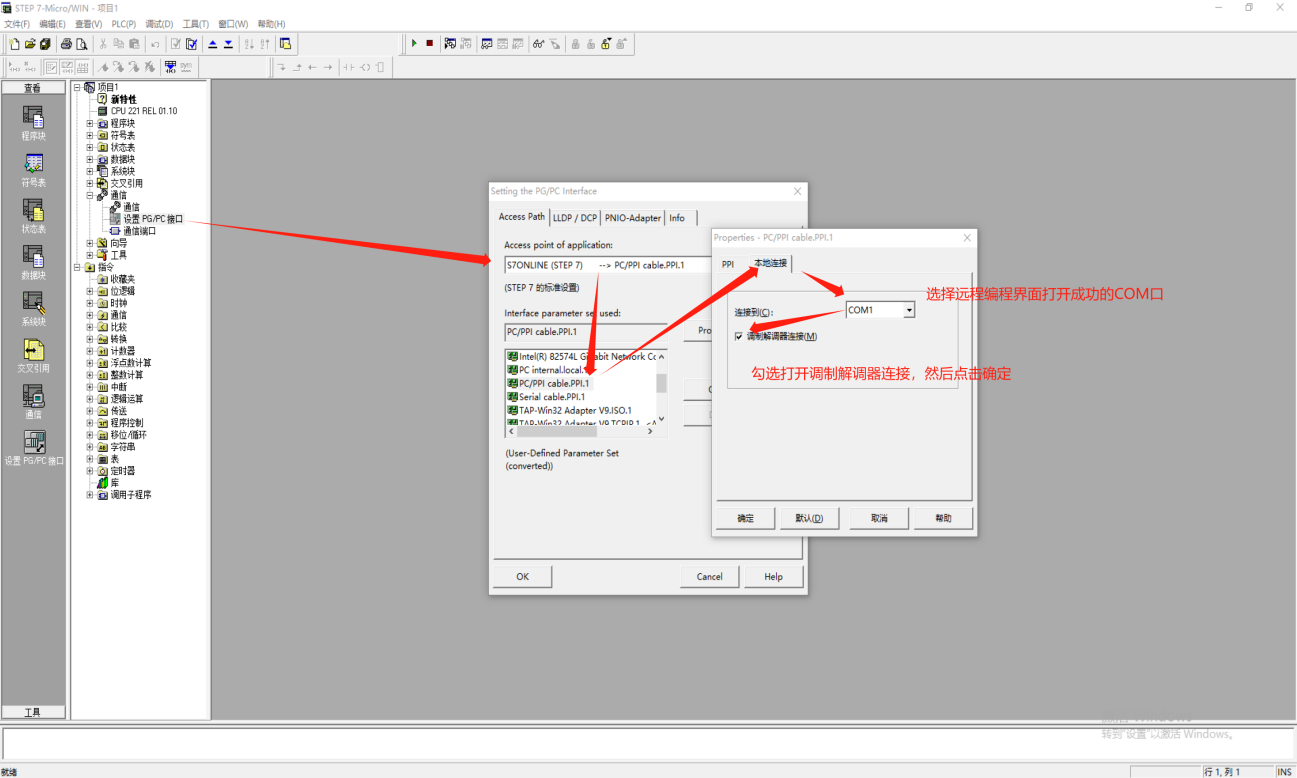The width and height of the screenshot is (1297, 778).
Task: Collapse the 指令 instruction tree root
Action: 77,267
